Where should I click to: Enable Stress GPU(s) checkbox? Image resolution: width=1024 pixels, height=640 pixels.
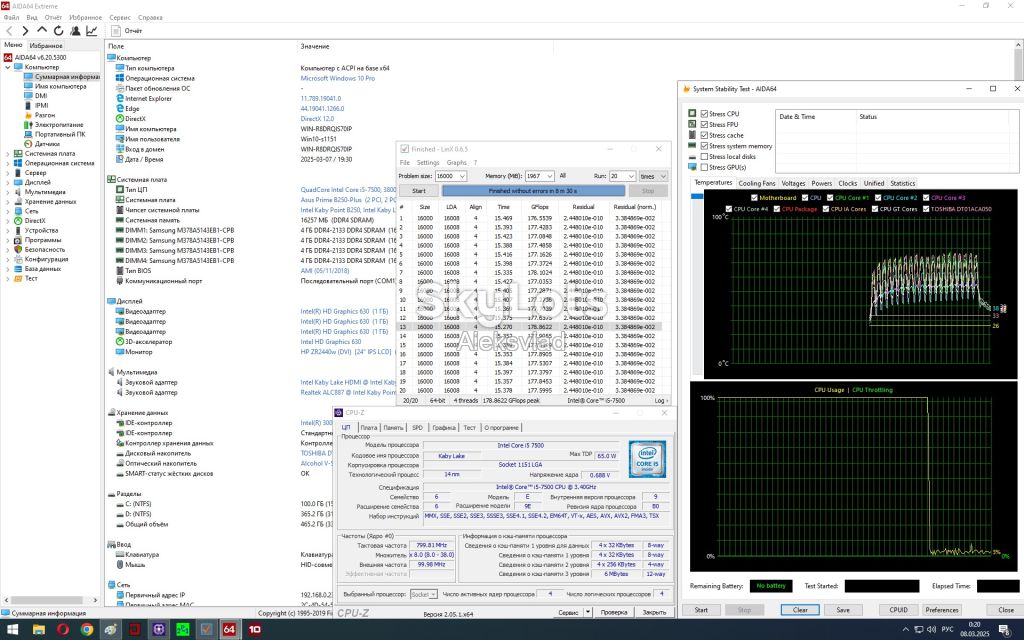pyautogui.click(x=704, y=167)
